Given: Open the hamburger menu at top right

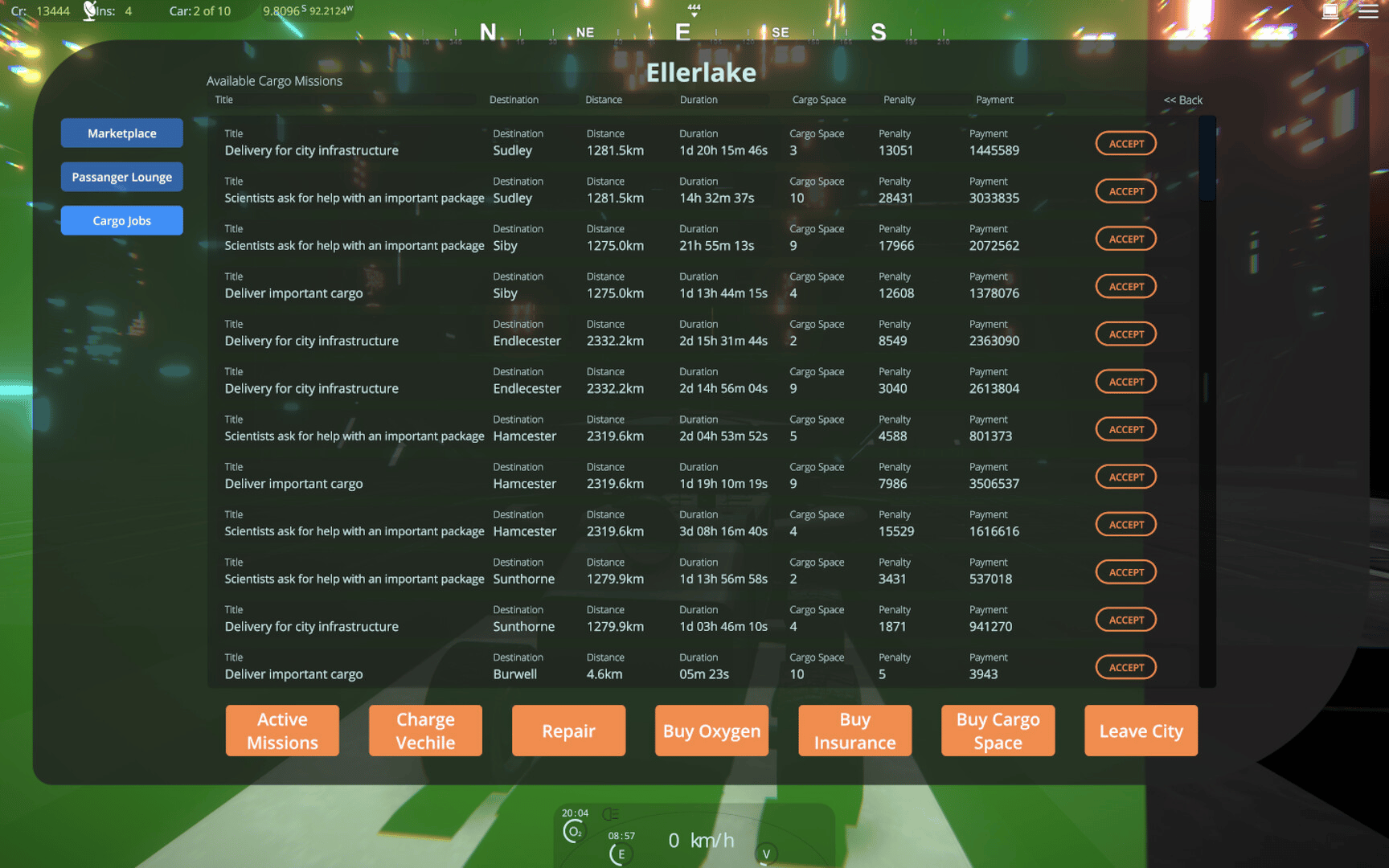Looking at the screenshot, I should point(1368,11).
